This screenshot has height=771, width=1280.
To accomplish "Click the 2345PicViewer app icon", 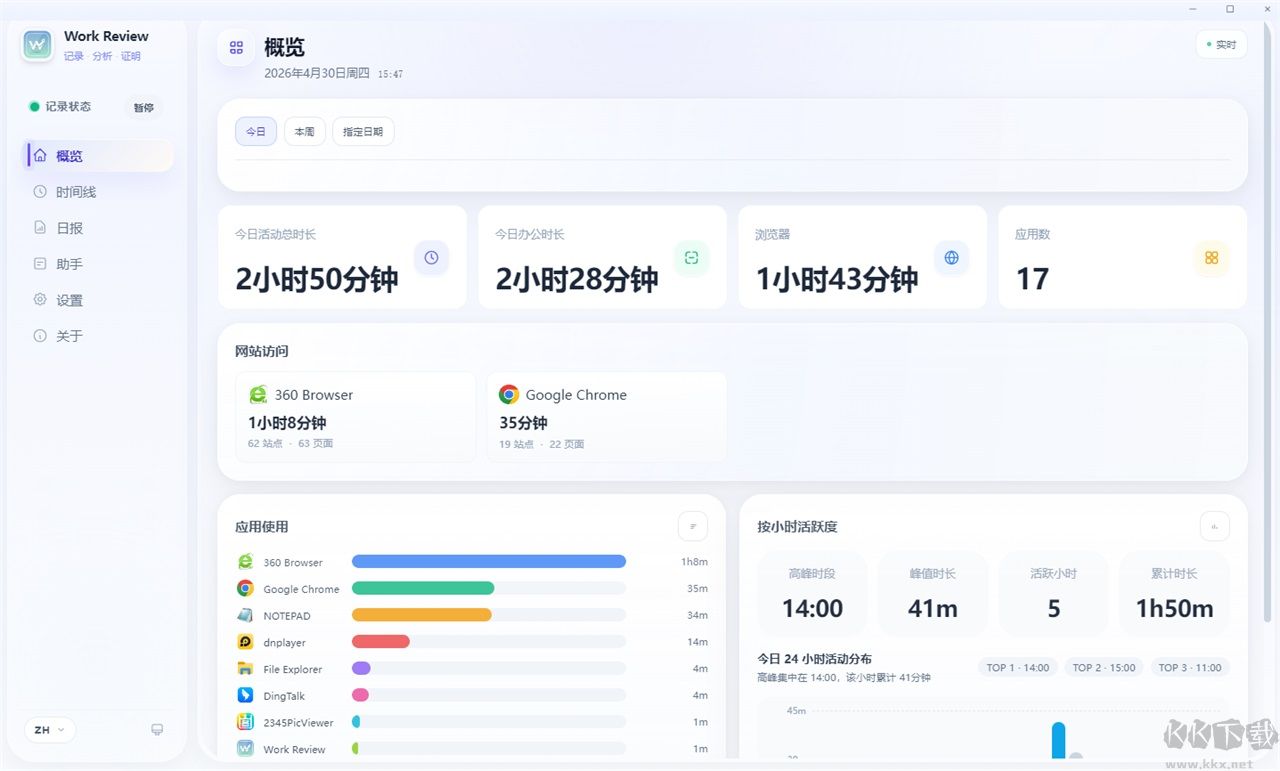I will pos(245,722).
